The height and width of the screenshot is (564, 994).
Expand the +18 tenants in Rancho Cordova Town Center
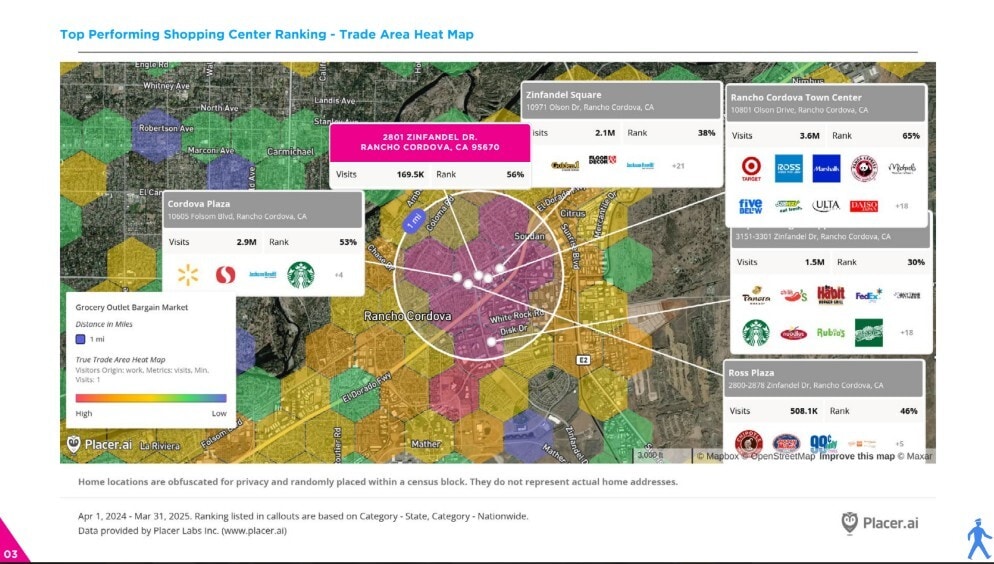(902, 206)
